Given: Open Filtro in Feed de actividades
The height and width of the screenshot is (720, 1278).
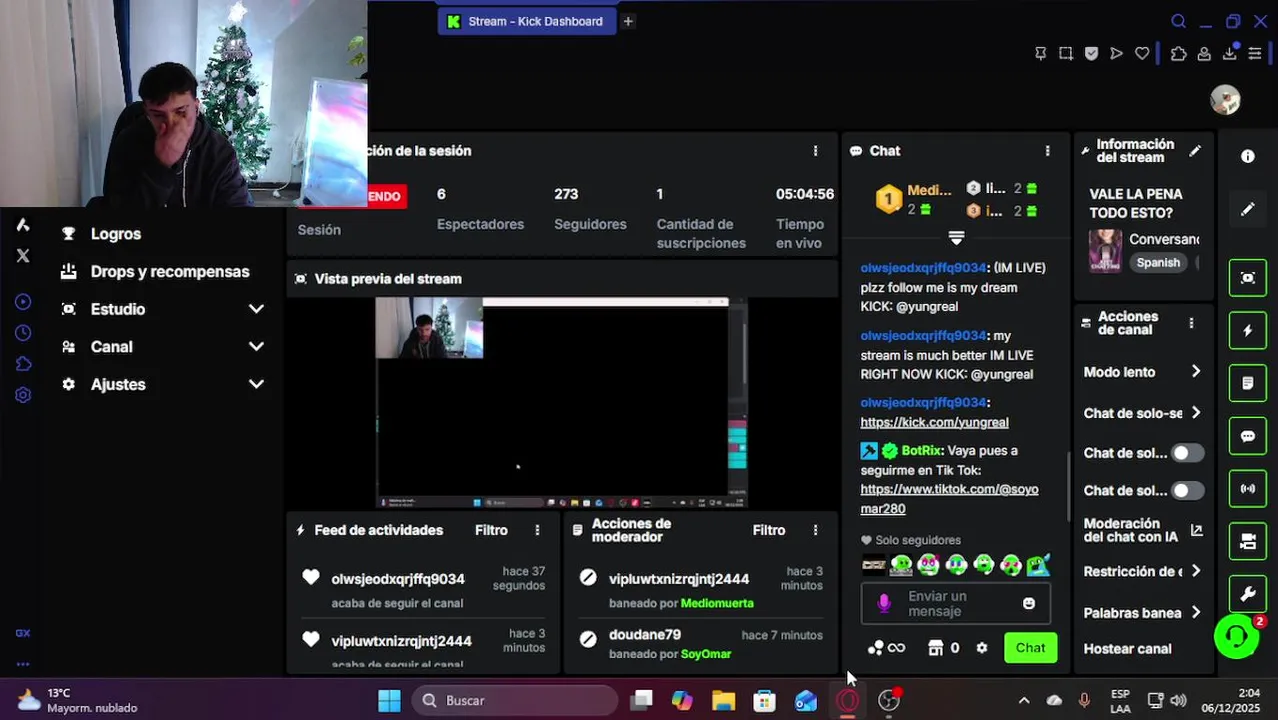Looking at the screenshot, I should [491, 530].
